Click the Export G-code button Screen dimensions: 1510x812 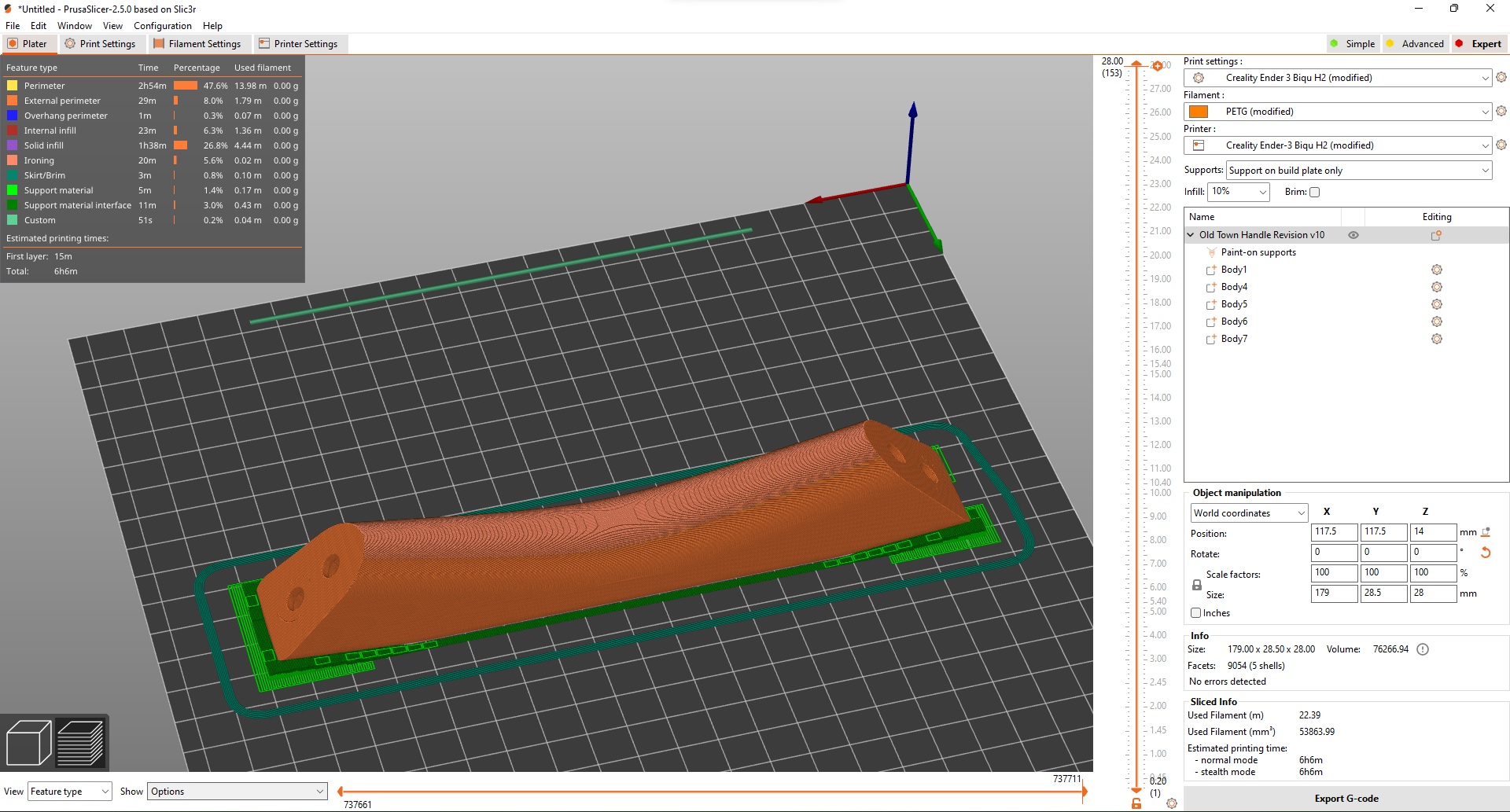pyautogui.click(x=1346, y=799)
